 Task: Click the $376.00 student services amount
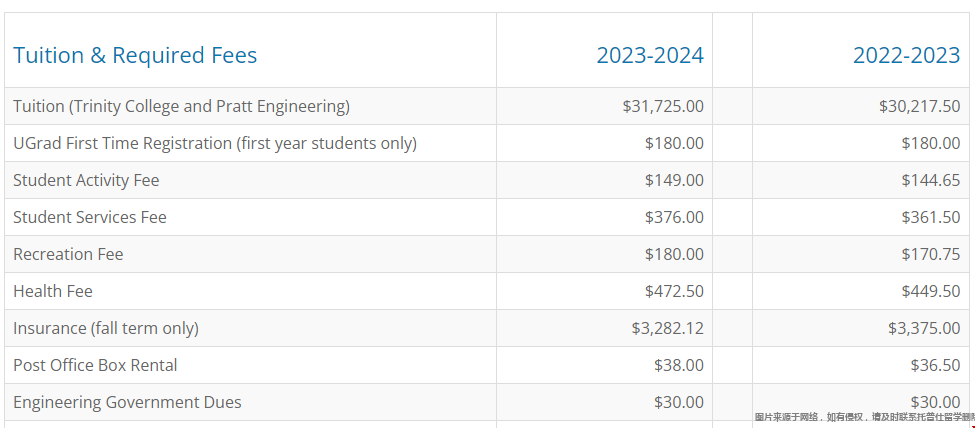click(x=674, y=217)
